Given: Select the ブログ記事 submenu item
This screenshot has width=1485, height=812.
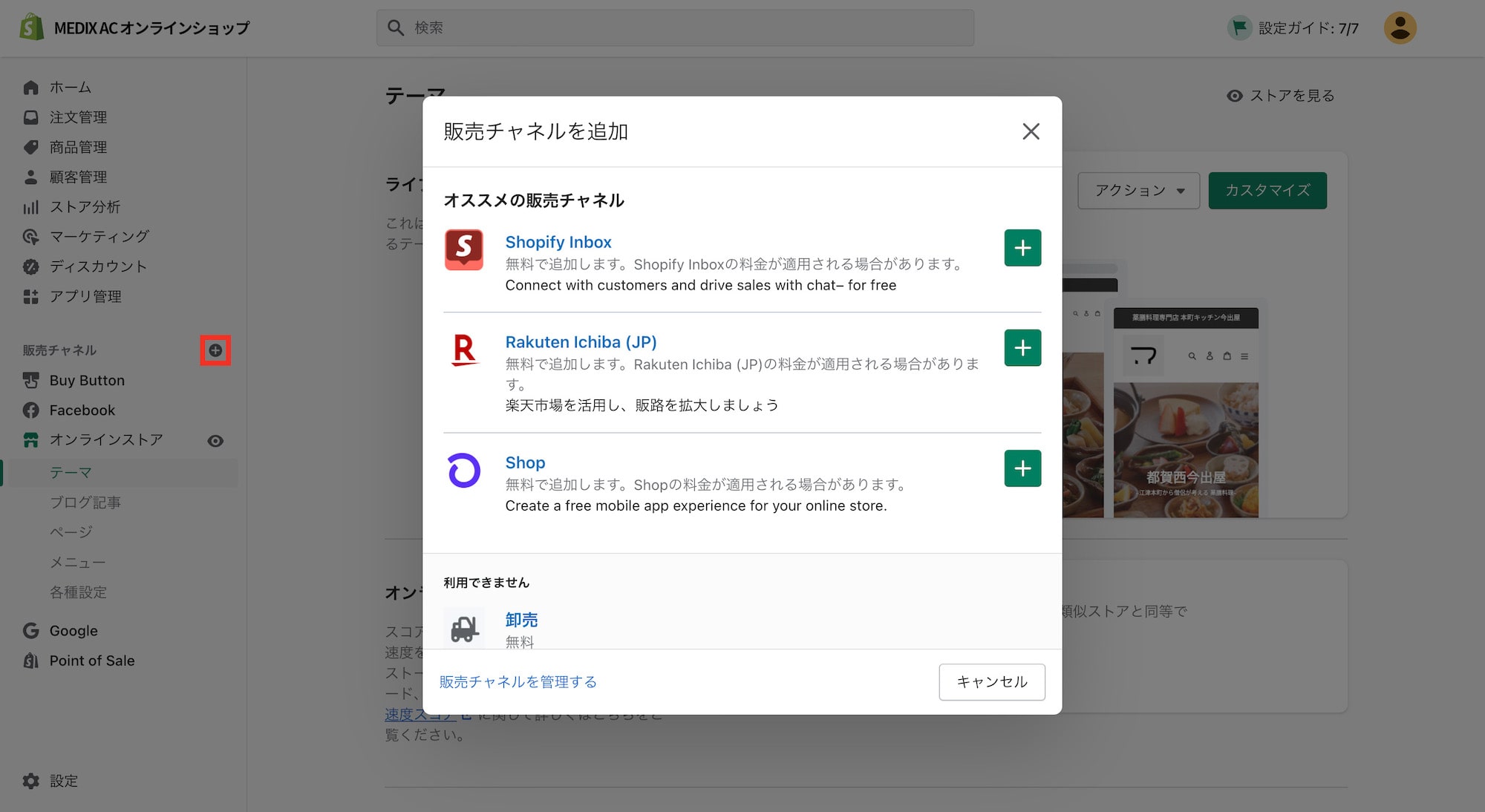Looking at the screenshot, I should (x=85, y=502).
